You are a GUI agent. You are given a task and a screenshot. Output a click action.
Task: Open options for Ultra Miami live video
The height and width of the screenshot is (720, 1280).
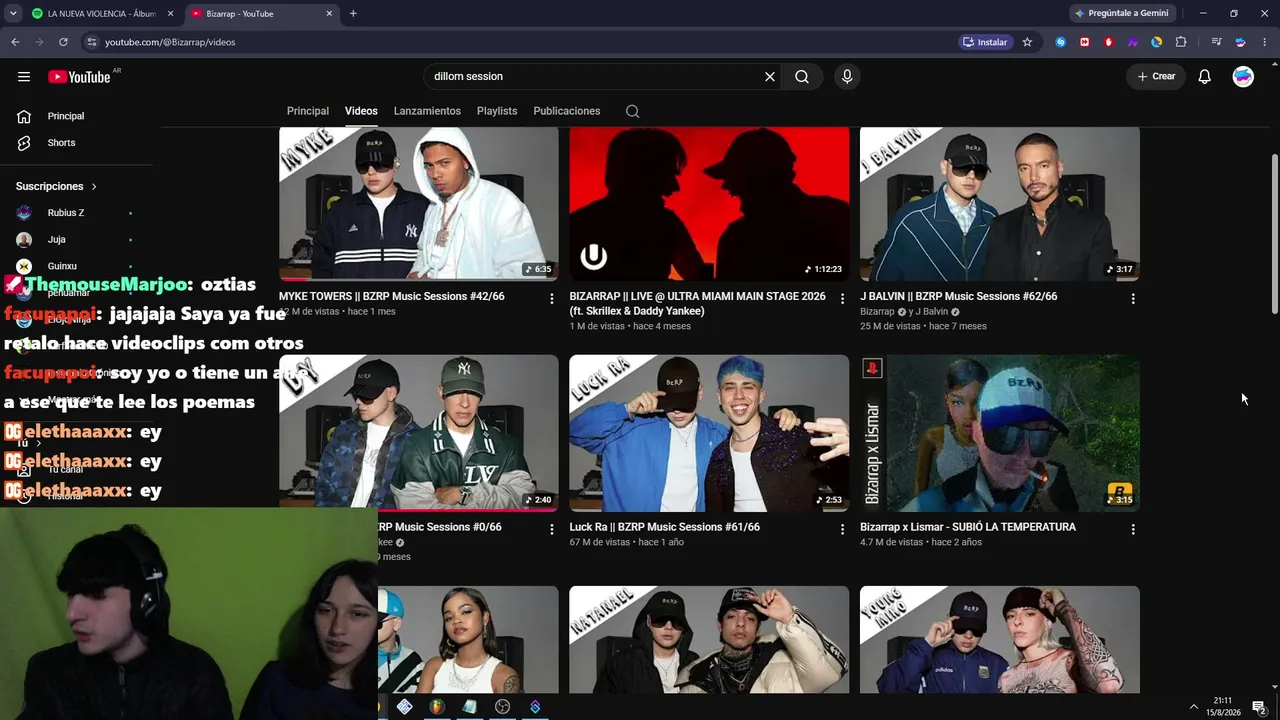(x=842, y=298)
